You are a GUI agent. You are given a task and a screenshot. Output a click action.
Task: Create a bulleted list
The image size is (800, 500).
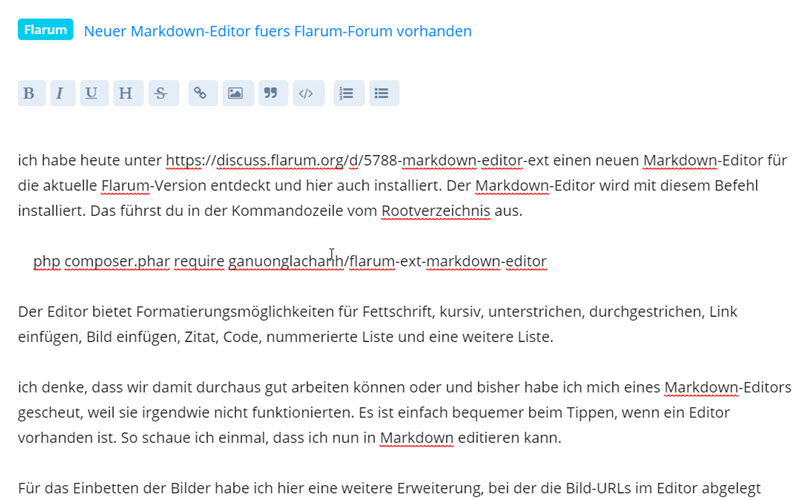[384, 93]
